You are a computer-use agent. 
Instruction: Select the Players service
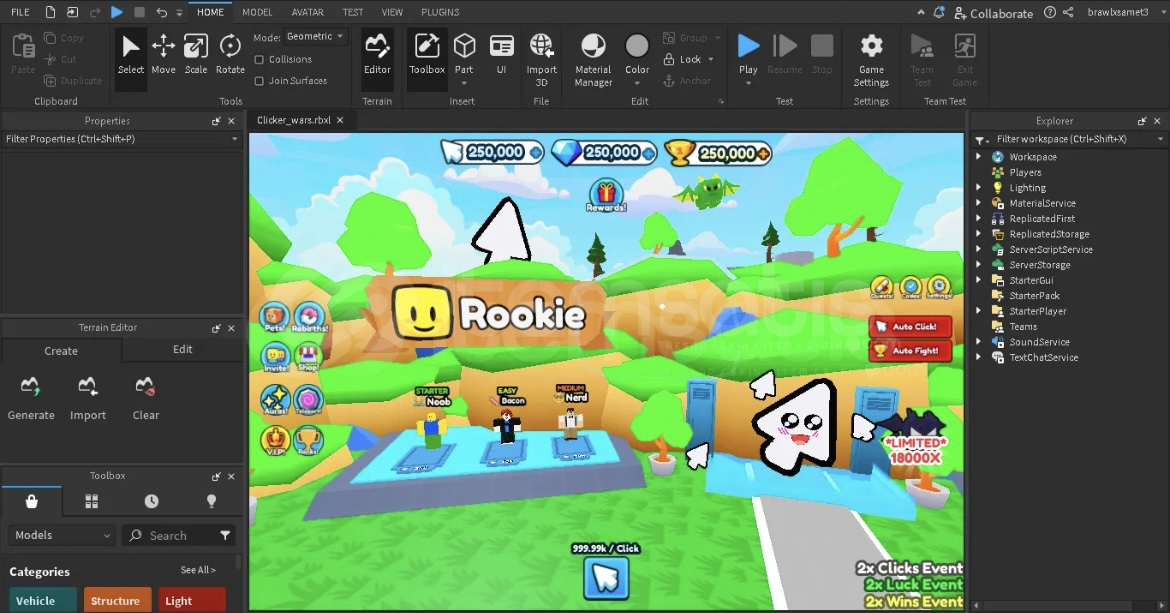point(1024,172)
